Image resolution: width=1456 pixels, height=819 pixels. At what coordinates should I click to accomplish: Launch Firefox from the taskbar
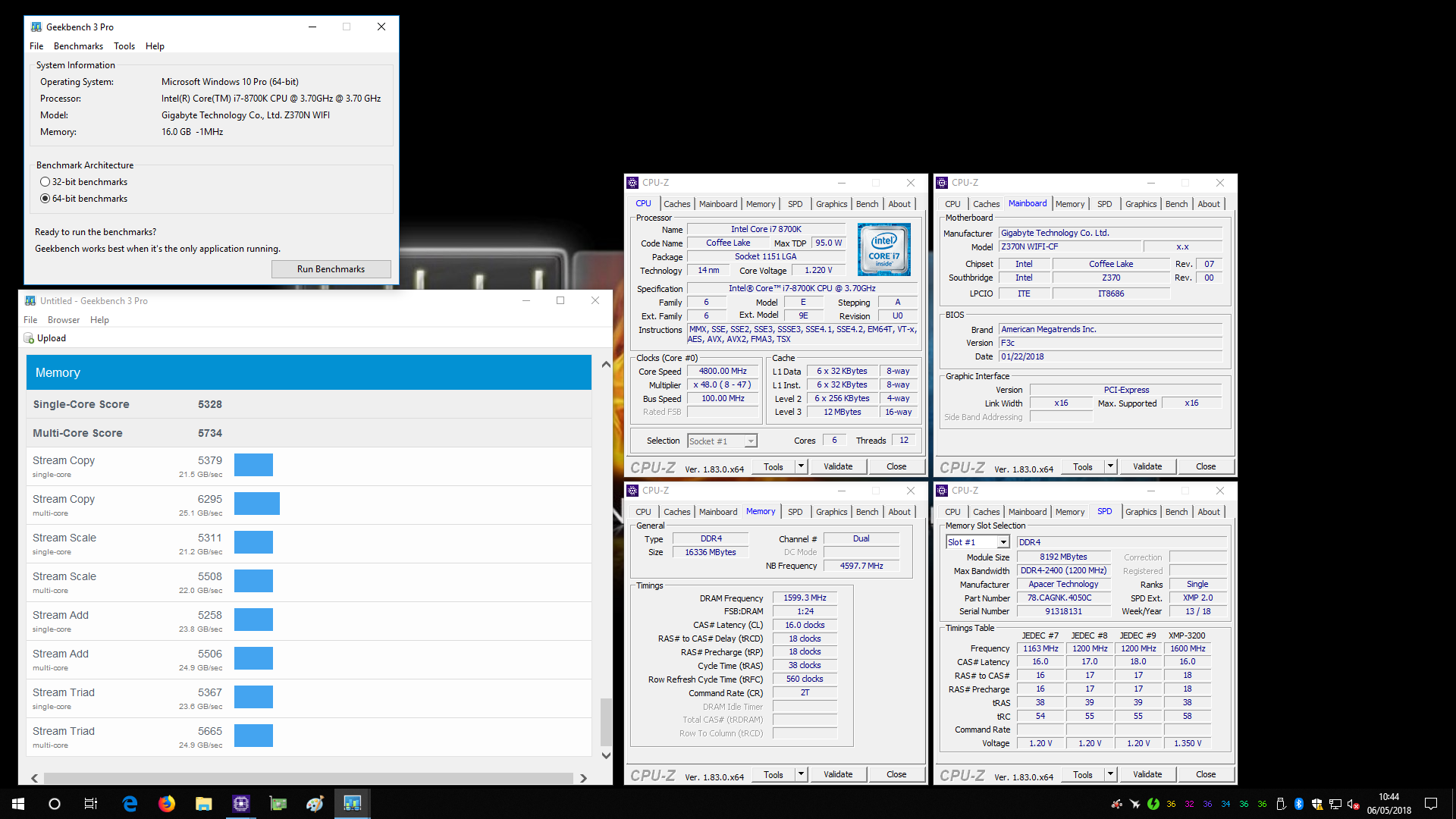pos(167,804)
